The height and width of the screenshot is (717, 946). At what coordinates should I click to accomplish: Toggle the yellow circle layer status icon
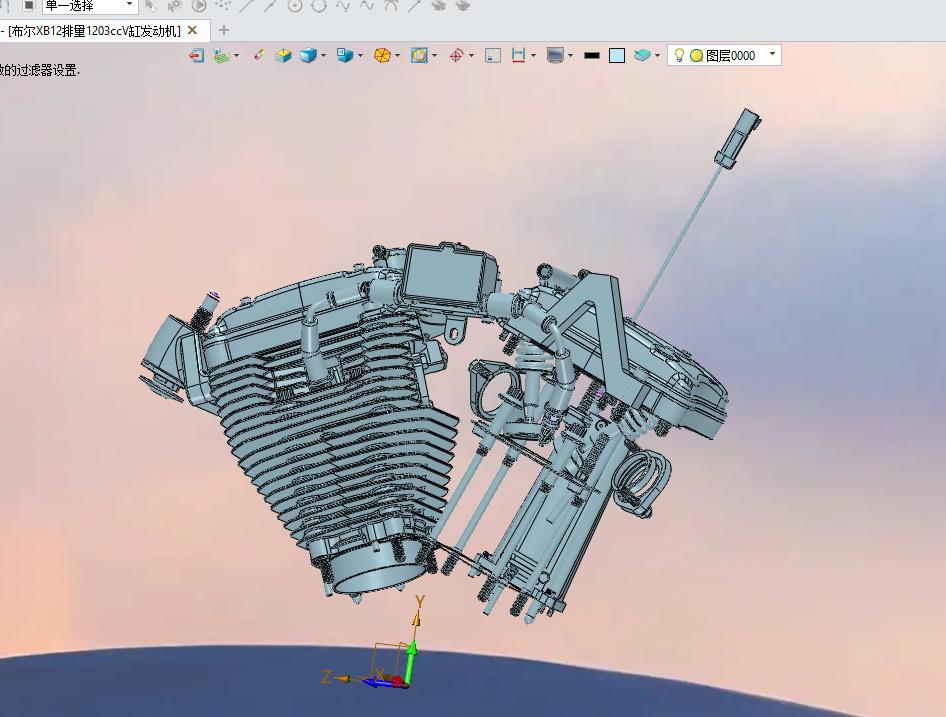[x=696, y=56]
